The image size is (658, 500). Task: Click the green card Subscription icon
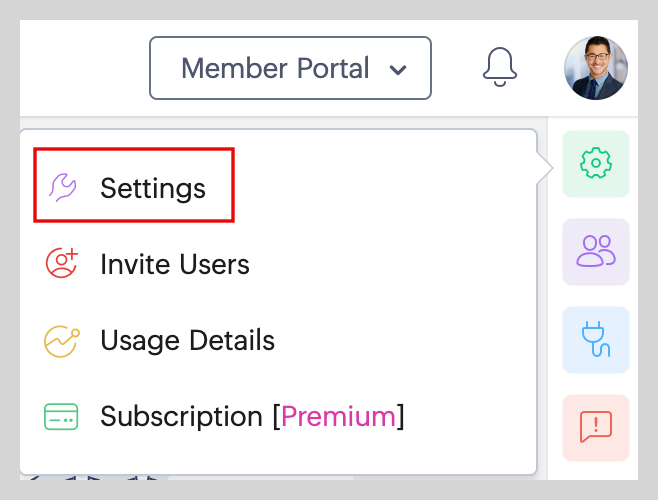pos(62,416)
